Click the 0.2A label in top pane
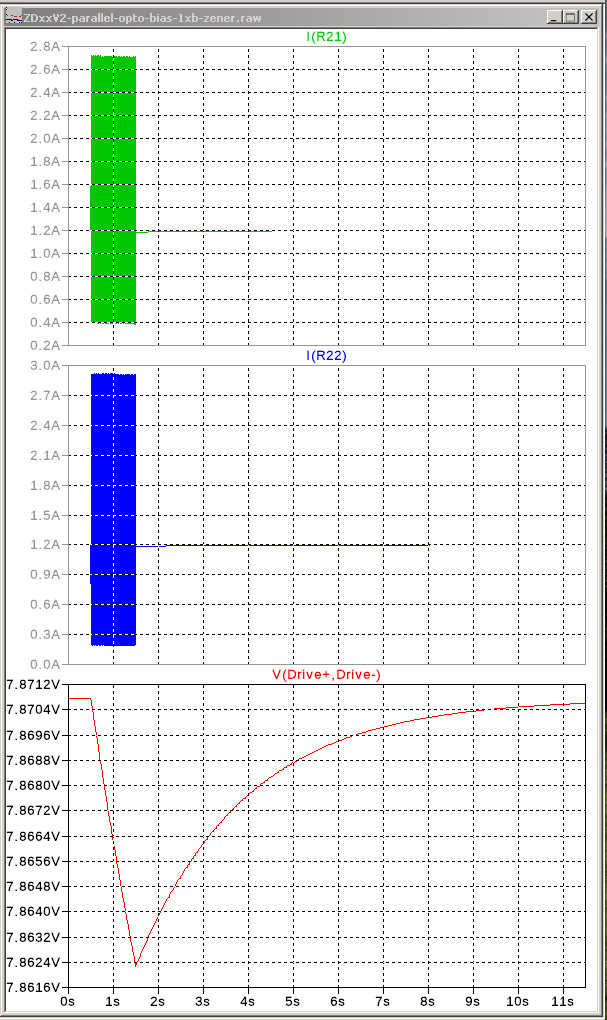607x1020 pixels. 45,345
